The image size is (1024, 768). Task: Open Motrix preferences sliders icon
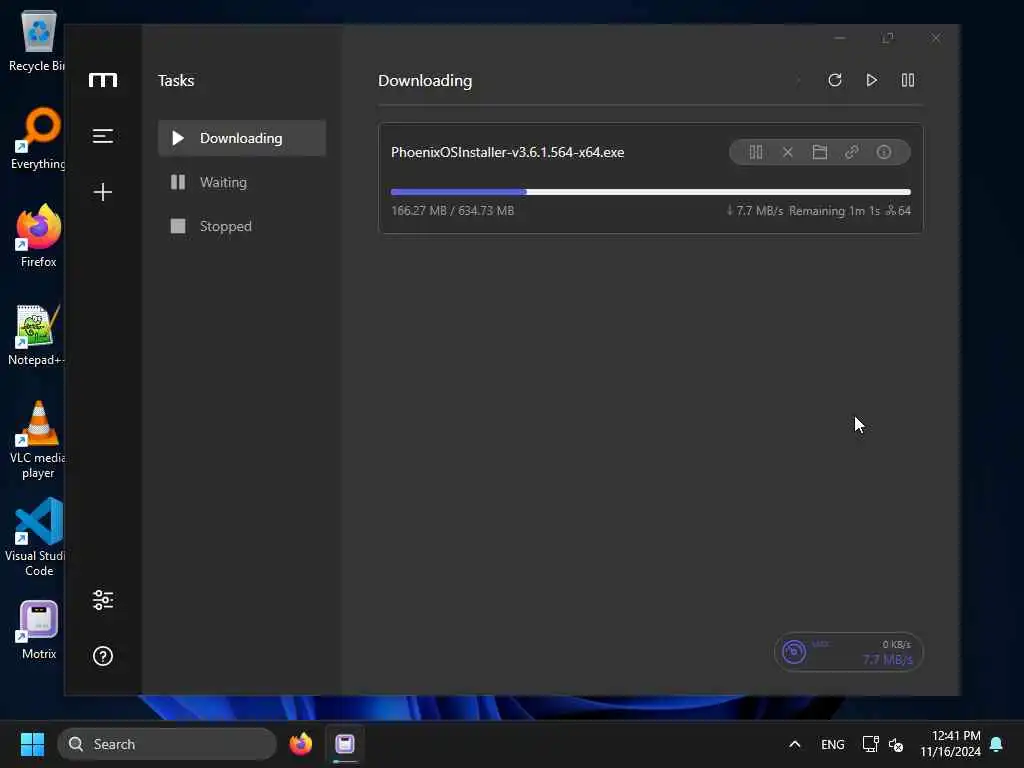(103, 600)
